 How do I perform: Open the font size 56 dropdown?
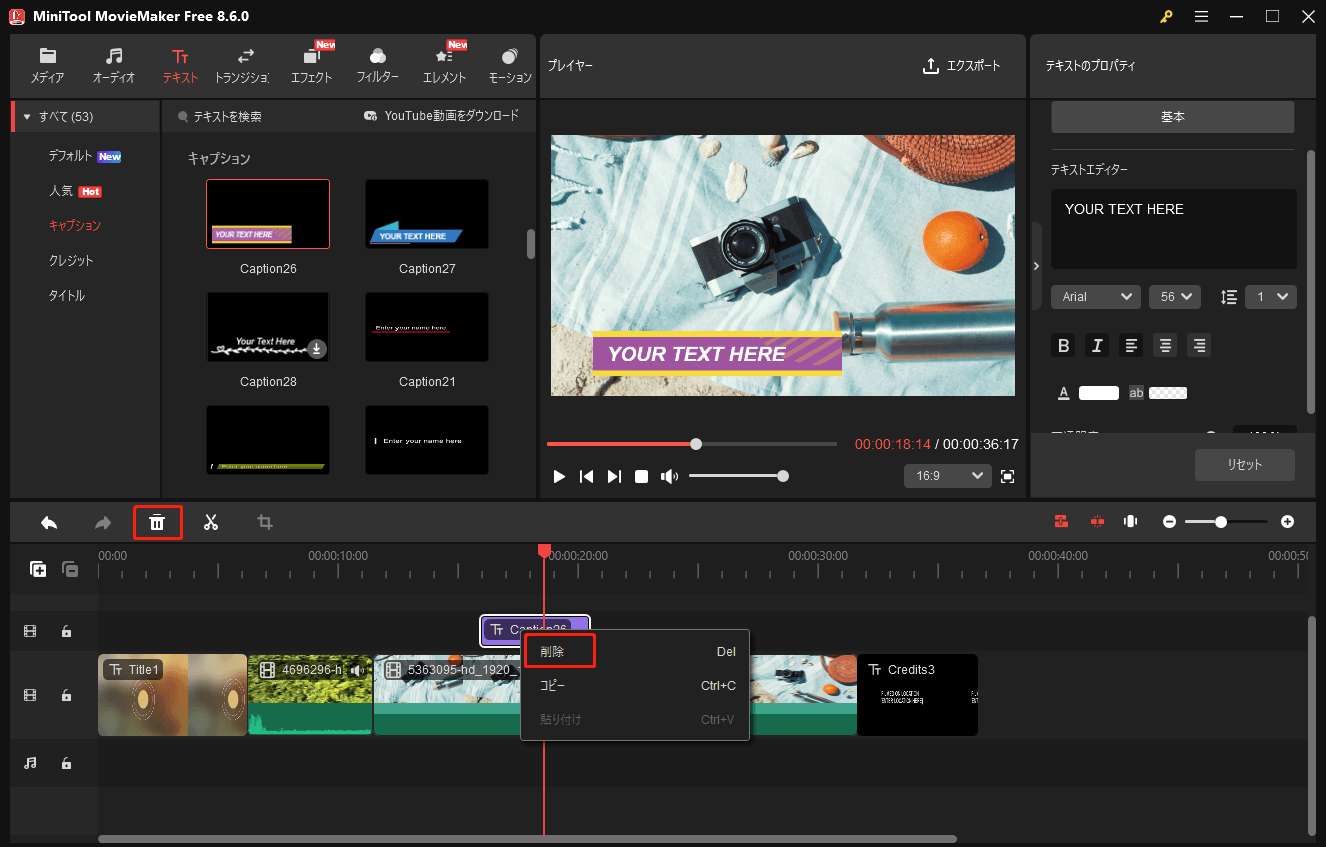click(1174, 296)
